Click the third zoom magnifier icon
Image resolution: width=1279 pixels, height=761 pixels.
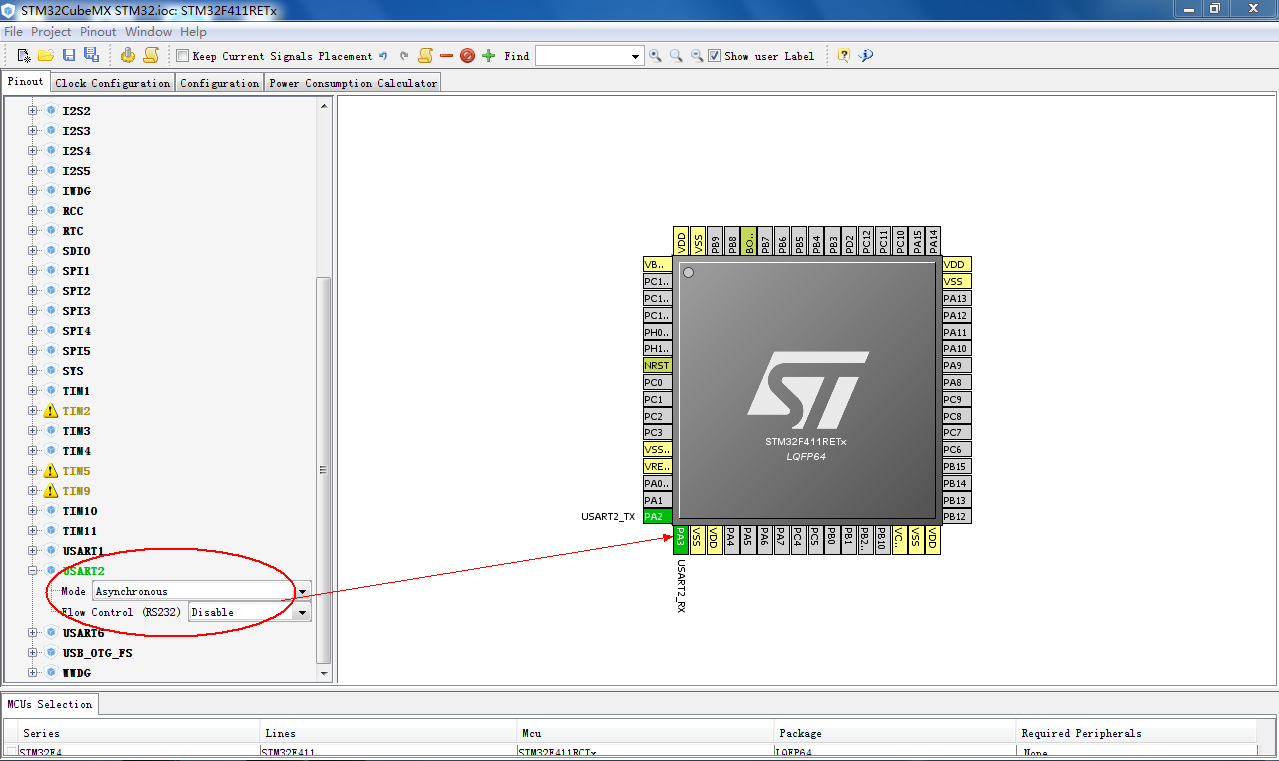697,56
